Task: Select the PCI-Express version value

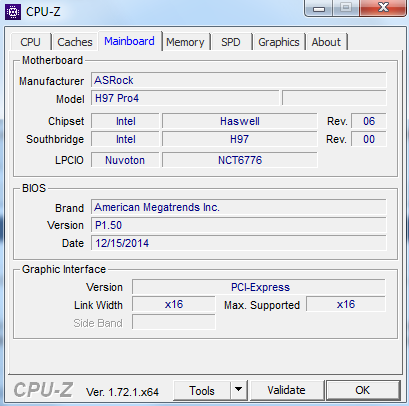Action: (x=259, y=287)
